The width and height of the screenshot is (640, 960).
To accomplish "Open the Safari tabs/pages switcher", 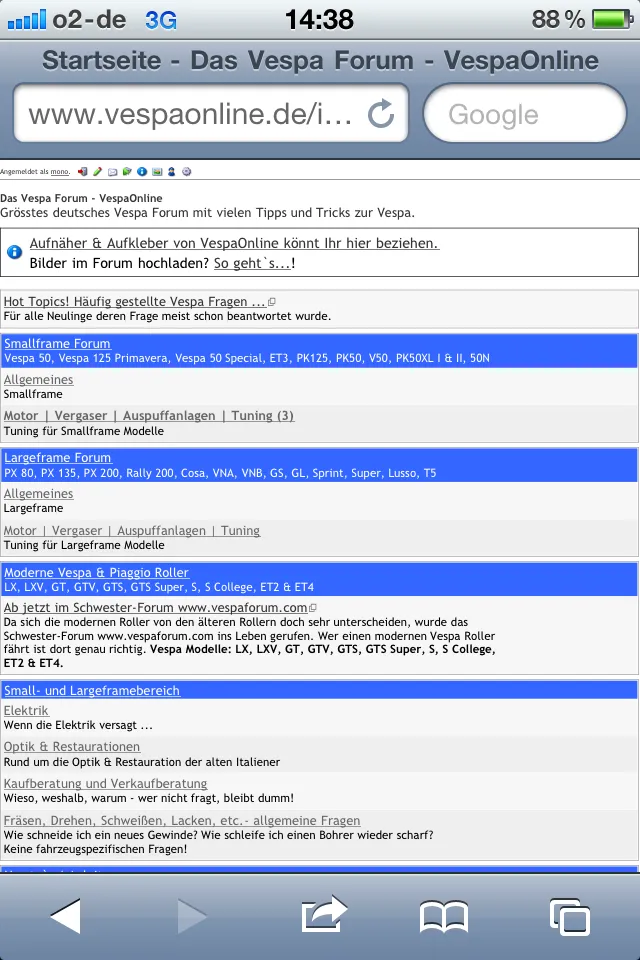I will pos(569,915).
